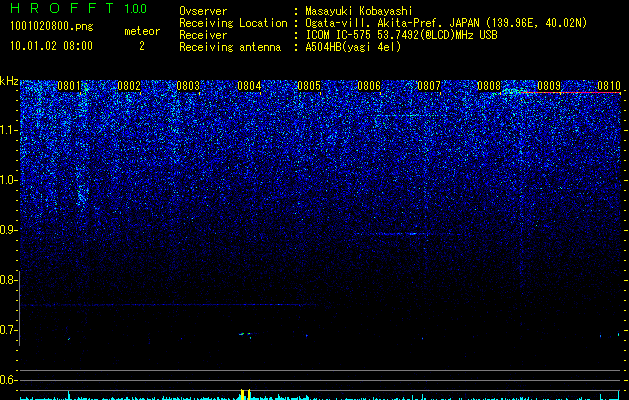Click the antenna A504HB(yagi 4el) text
The width and height of the screenshot is (629, 400).
click(x=353, y=47)
